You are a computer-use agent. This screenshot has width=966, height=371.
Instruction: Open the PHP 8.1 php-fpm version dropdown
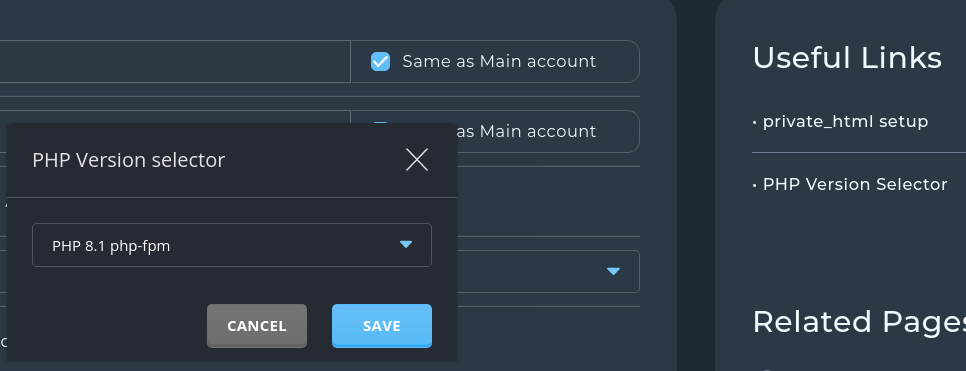point(232,245)
